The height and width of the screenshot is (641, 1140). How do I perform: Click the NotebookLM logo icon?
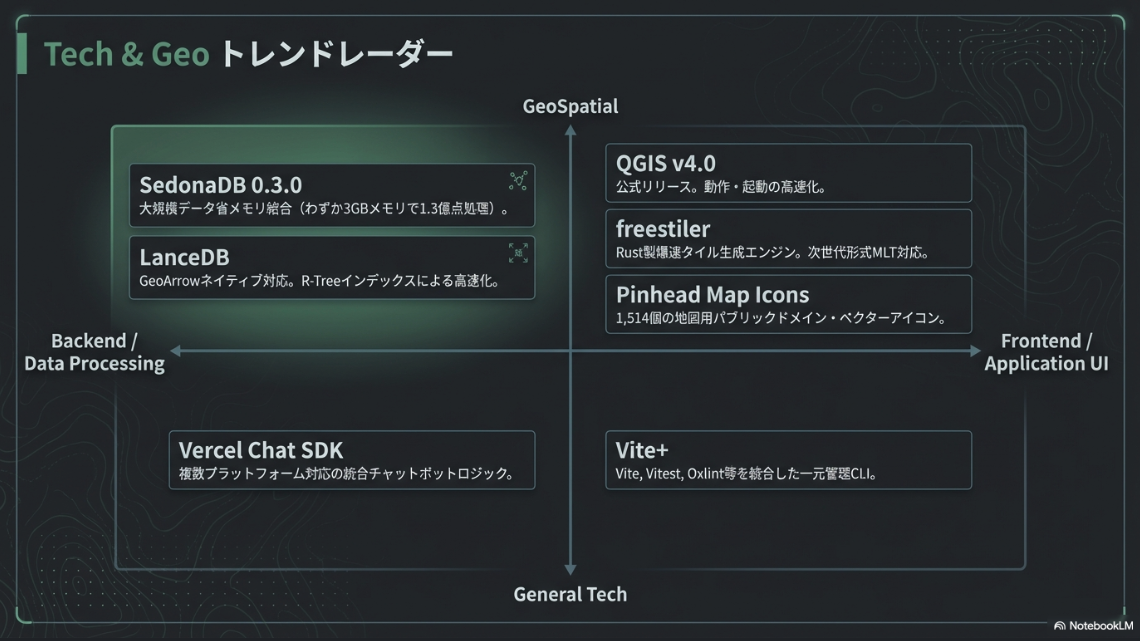(1059, 625)
